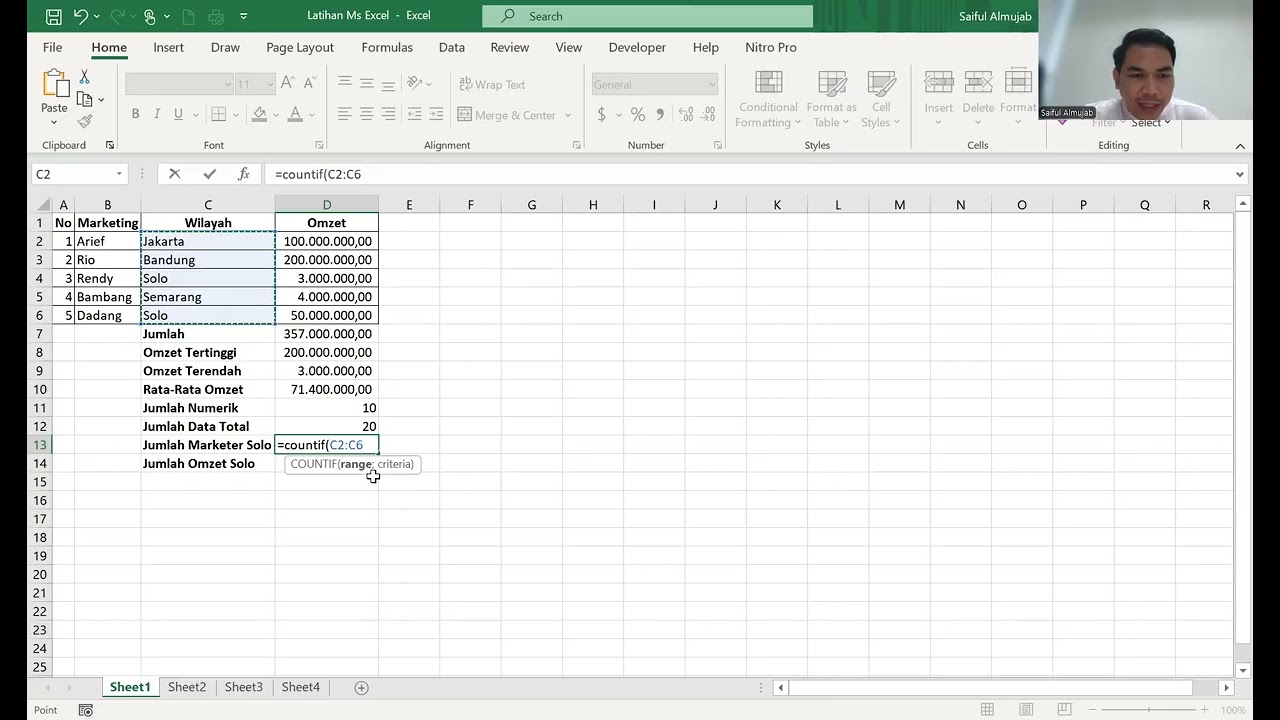Switch to Sheet2 tab
Image resolution: width=1280 pixels, height=720 pixels.
point(187,687)
